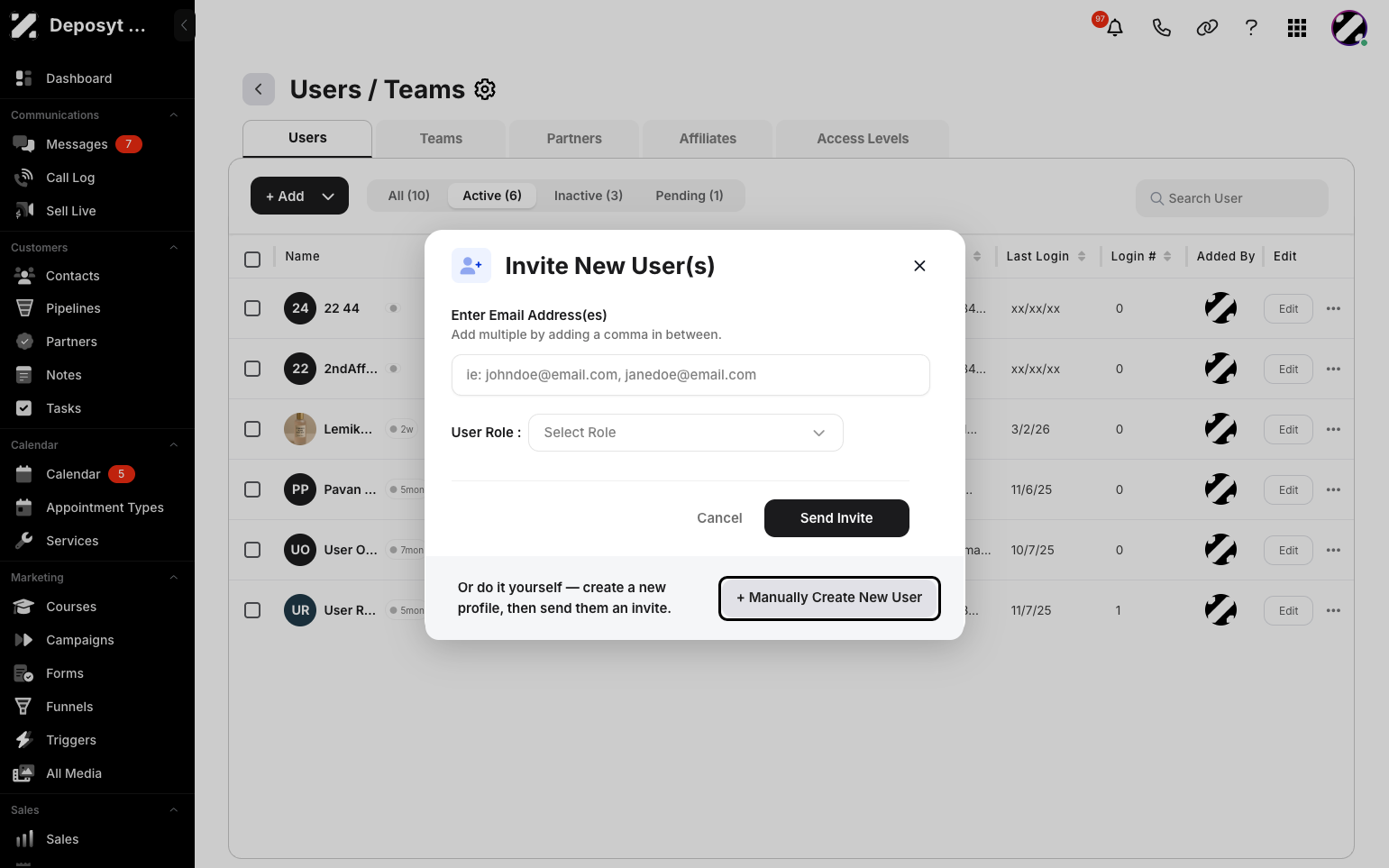1389x868 pixels.
Task: Open the apps grid icon
Action: [1297, 28]
